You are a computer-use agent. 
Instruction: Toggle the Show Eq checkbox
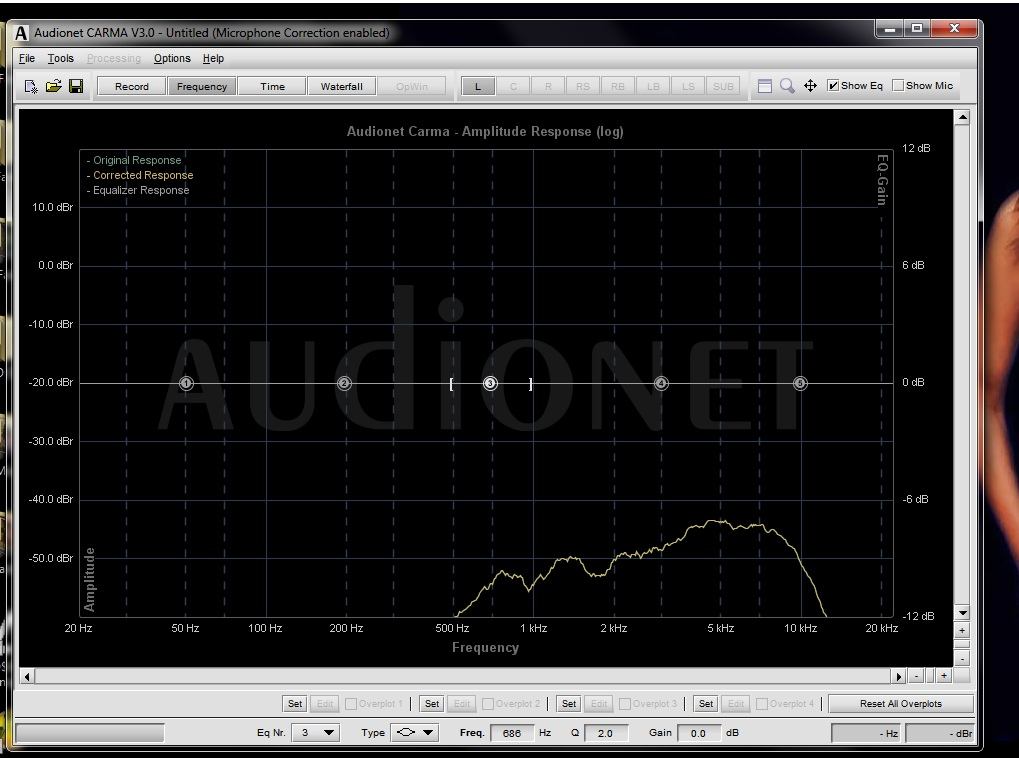pyautogui.click(x=854, y=86)
